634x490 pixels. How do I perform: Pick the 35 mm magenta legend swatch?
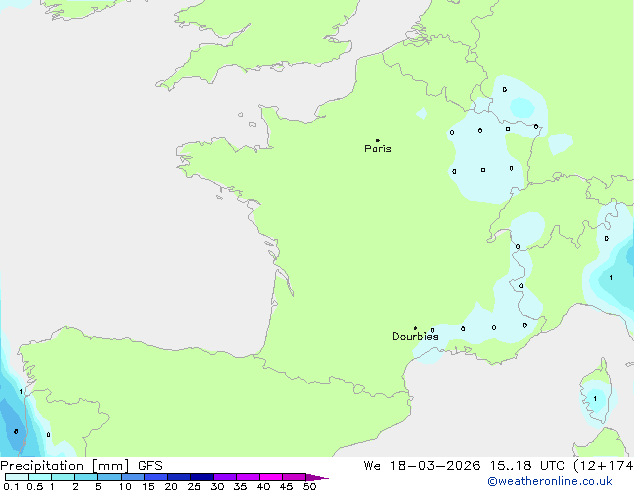(x=248, y=477)
